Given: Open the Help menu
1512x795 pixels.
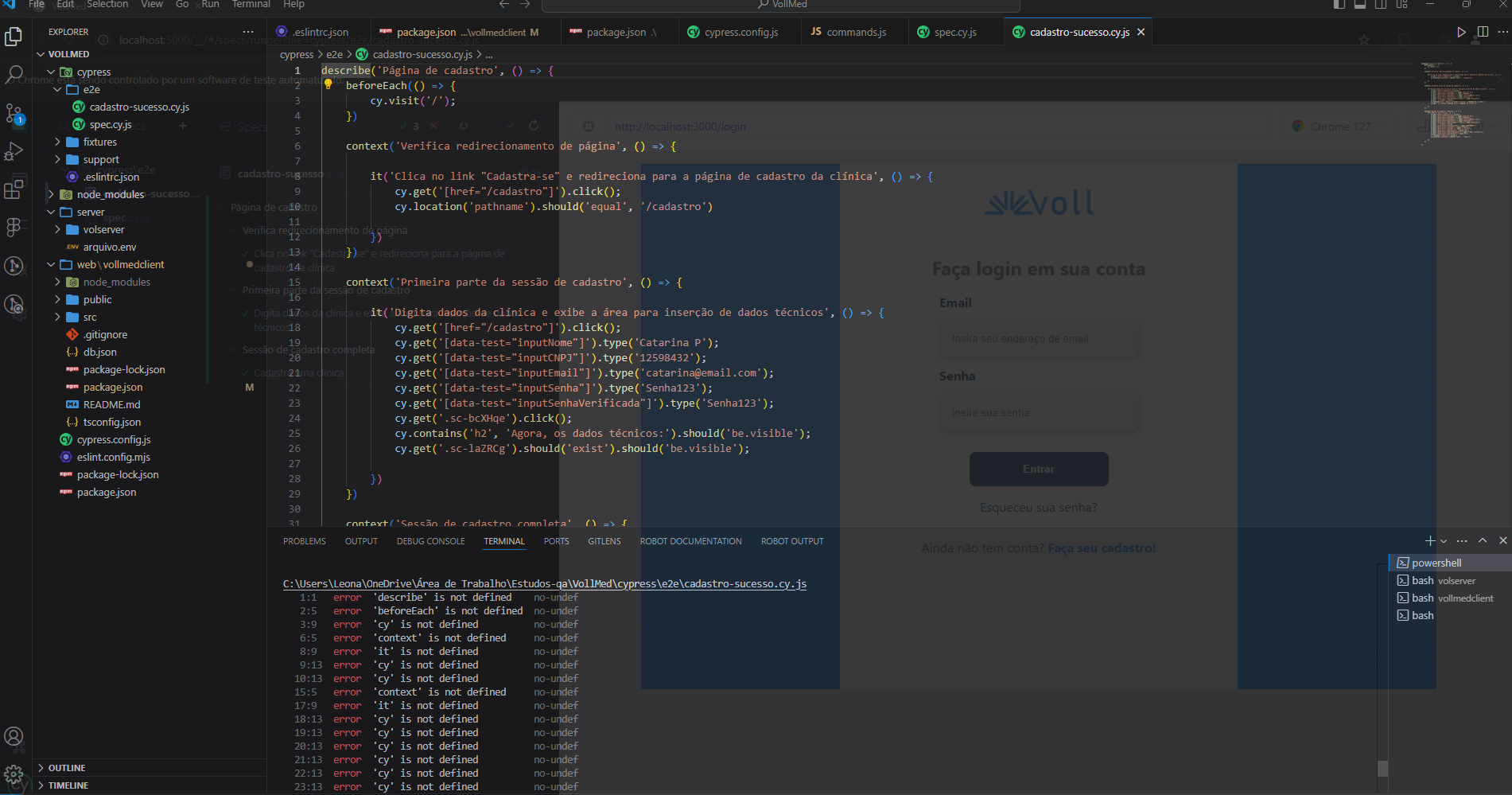Looking at the screenshot, I should coord(294,4).
